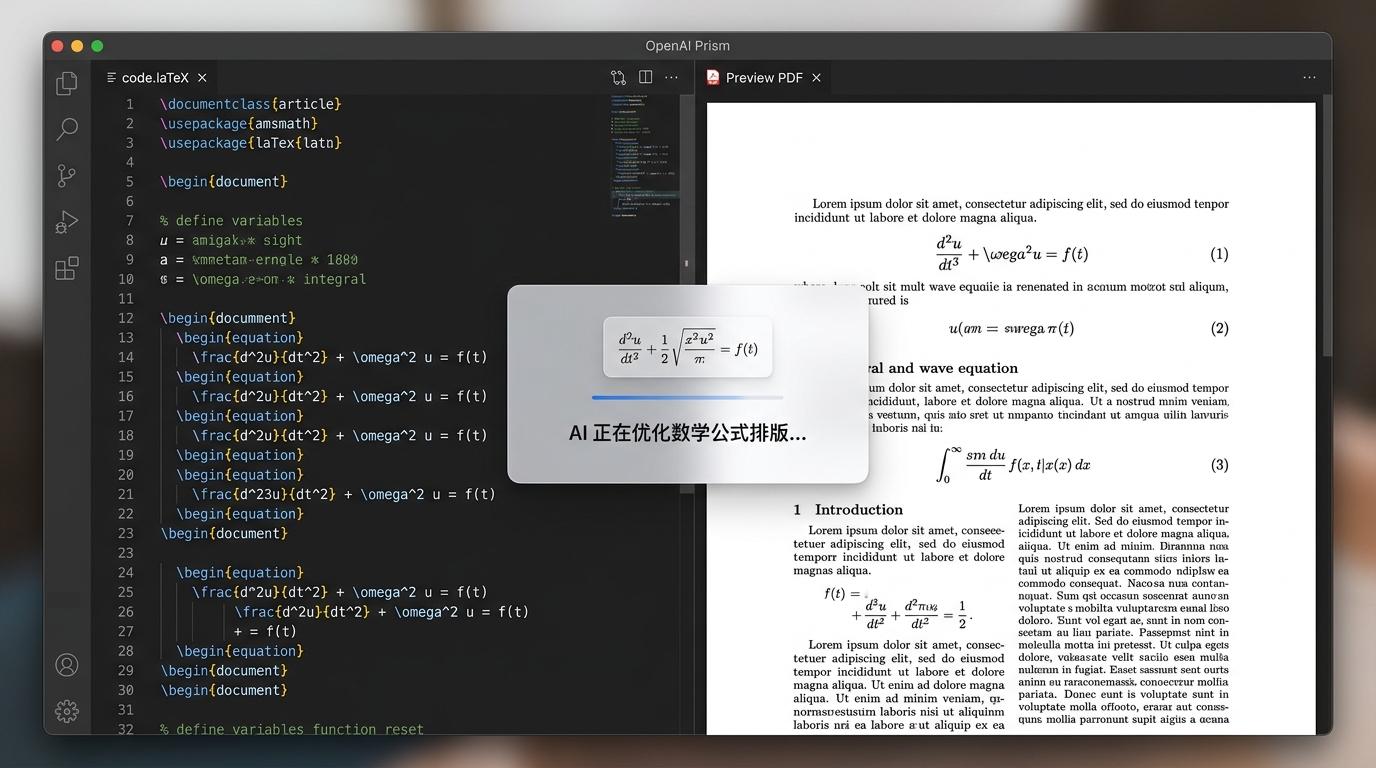Expand the code editor's more actions ellipsis
The height and width of the screenshot is (768, 1376).
click(x=672, y=77)
